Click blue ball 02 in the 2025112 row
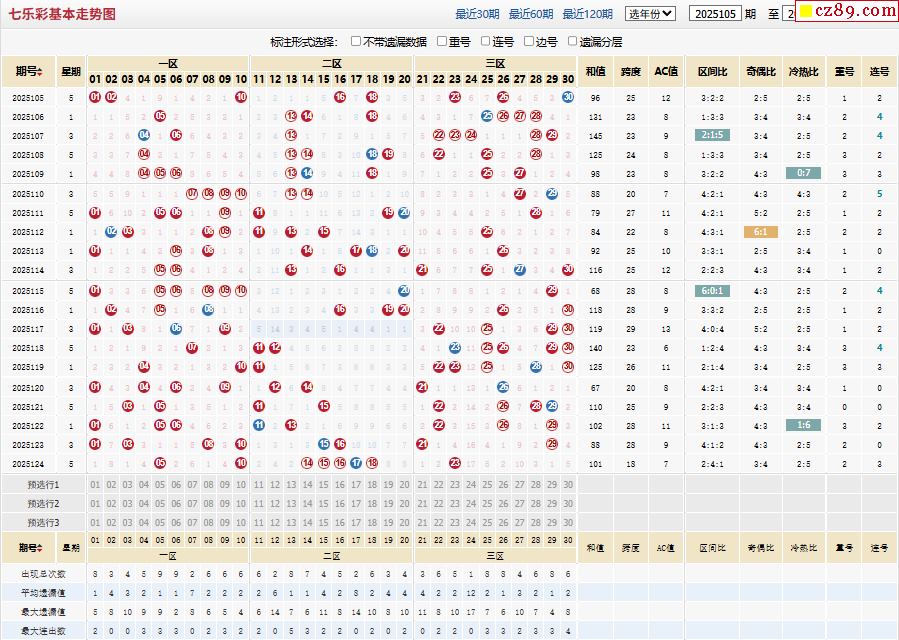 coord(111,232)
